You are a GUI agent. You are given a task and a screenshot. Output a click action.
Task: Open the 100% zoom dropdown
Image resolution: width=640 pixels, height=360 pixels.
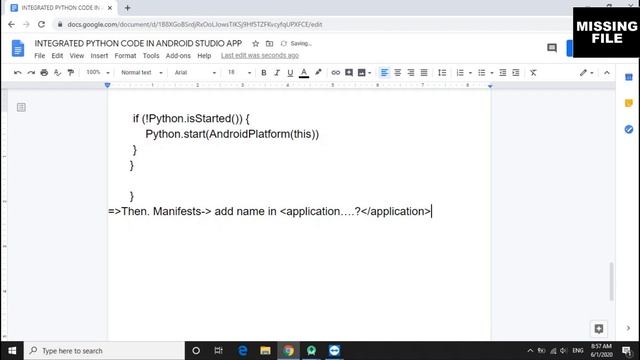[x=98, y=72]
